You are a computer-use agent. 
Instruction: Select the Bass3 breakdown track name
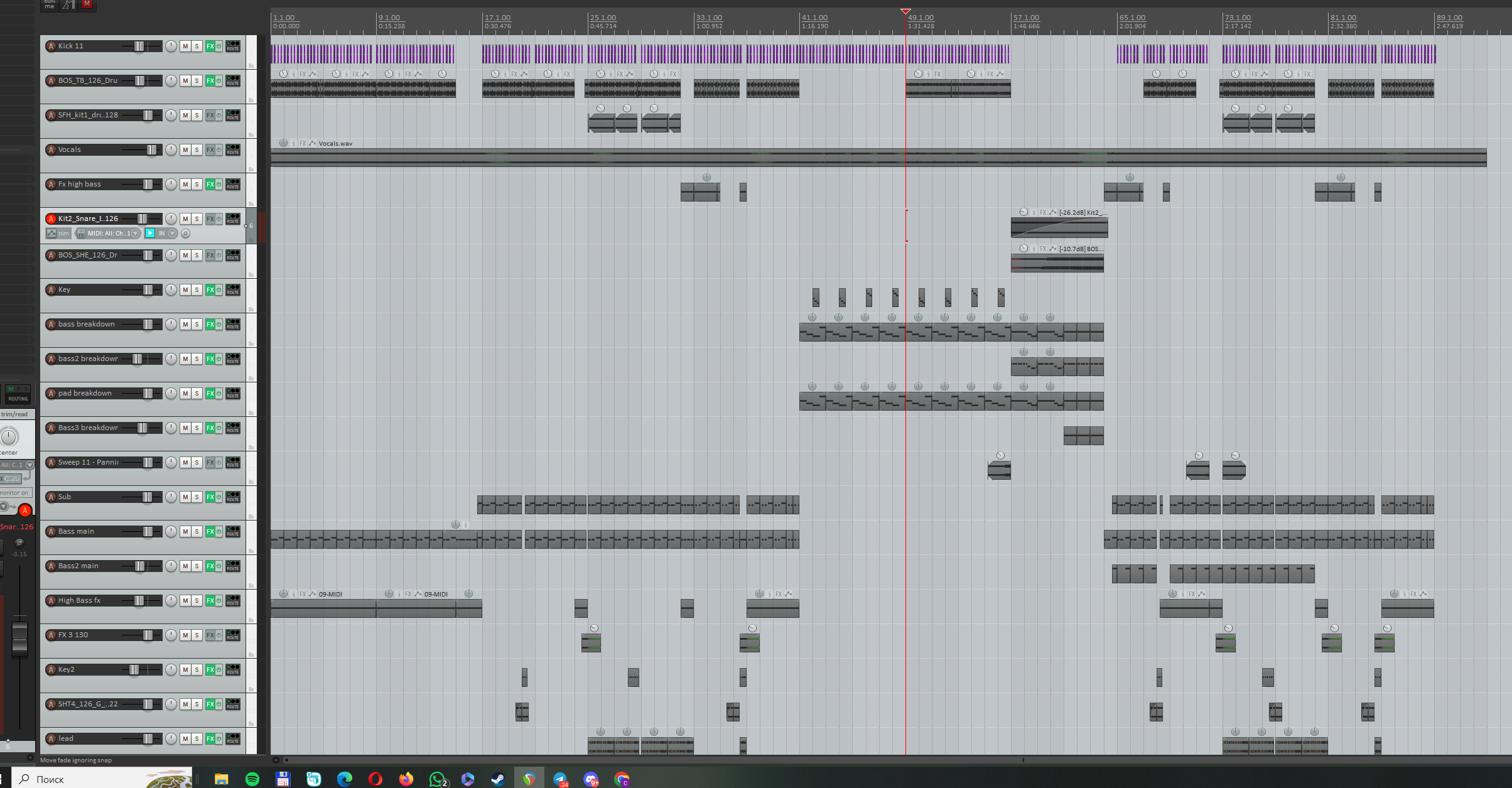click(x=88, y=428)
